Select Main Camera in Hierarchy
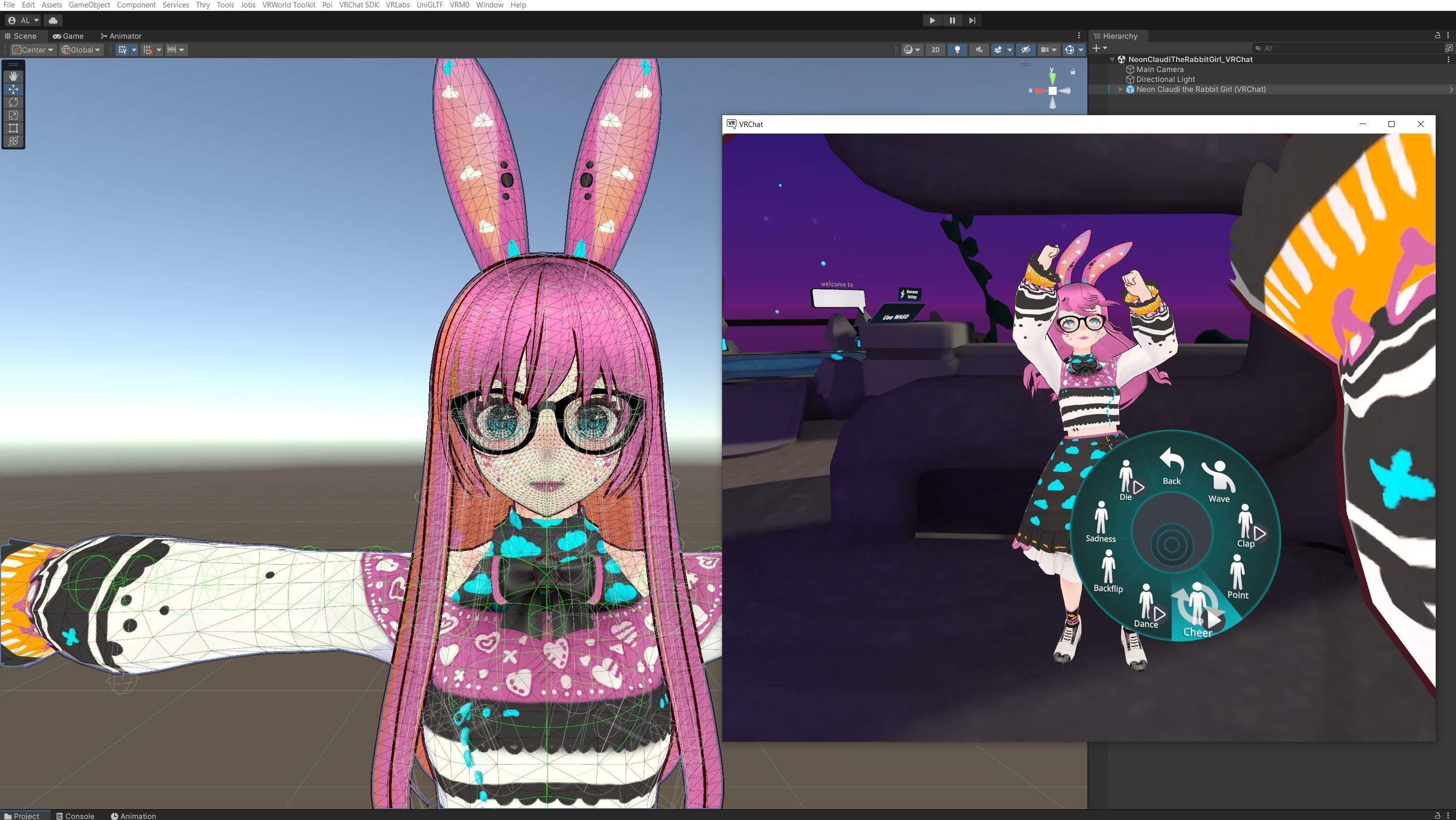 (1160, 69)
